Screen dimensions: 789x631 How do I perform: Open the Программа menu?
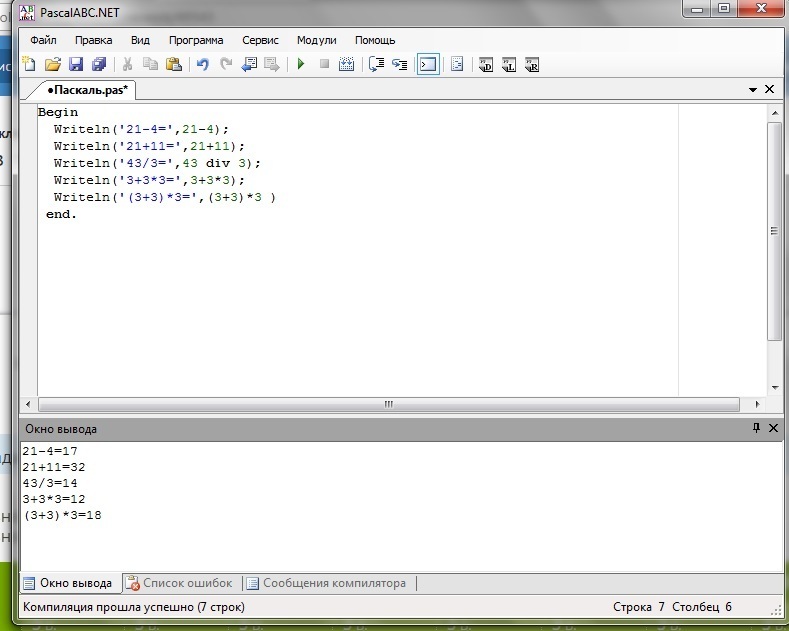point(196,40)
